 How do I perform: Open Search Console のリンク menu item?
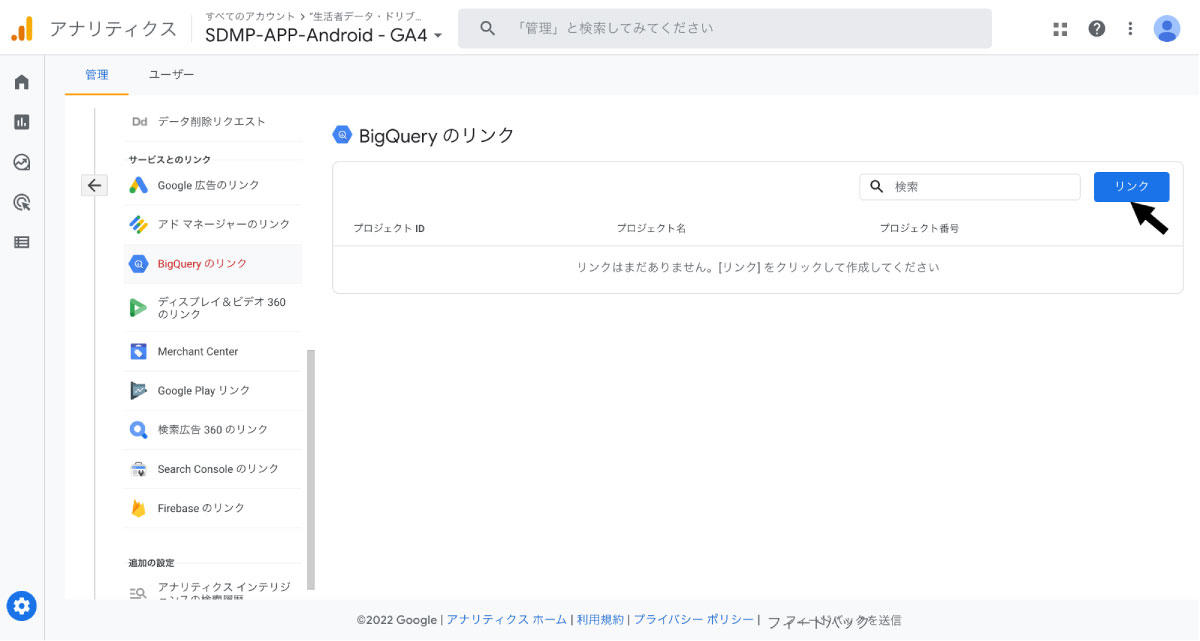(211, 469)
